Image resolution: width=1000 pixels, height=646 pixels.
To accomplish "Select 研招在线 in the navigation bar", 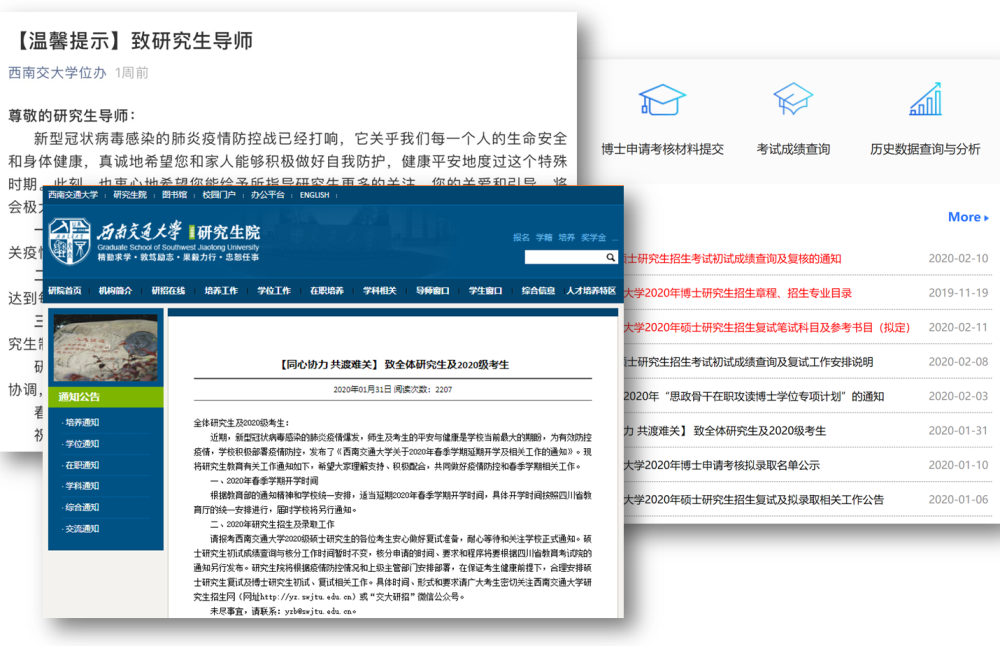I will (x=168, y=291).
